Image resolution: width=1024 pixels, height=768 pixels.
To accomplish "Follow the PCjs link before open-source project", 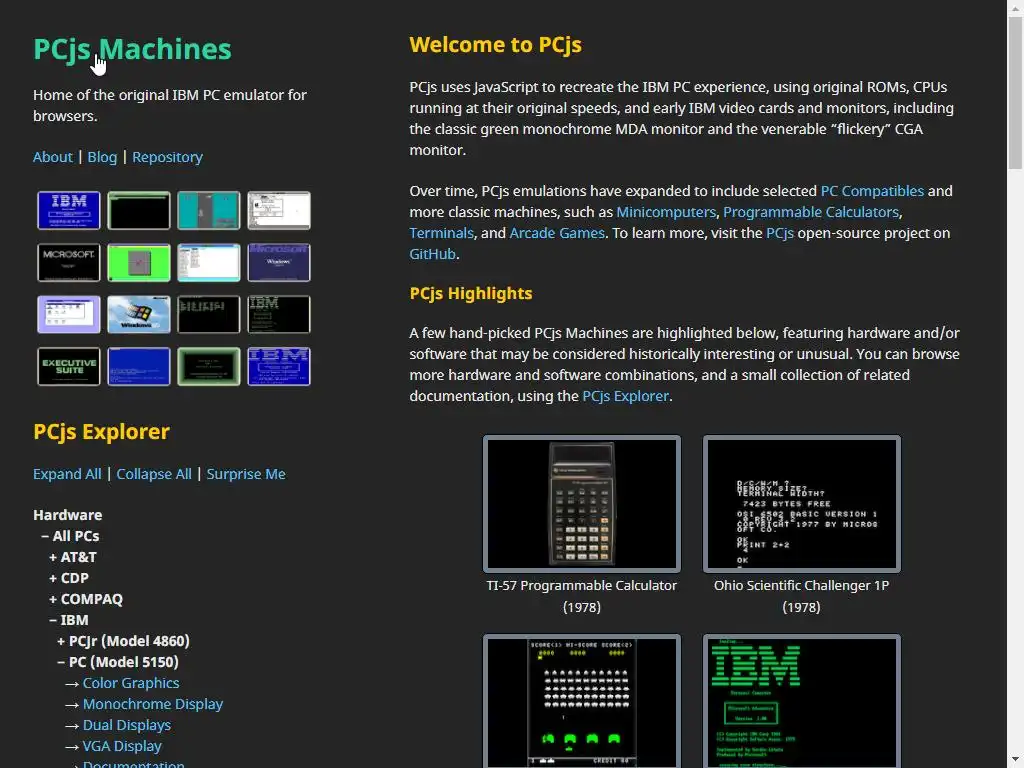I will click(780, 232).
